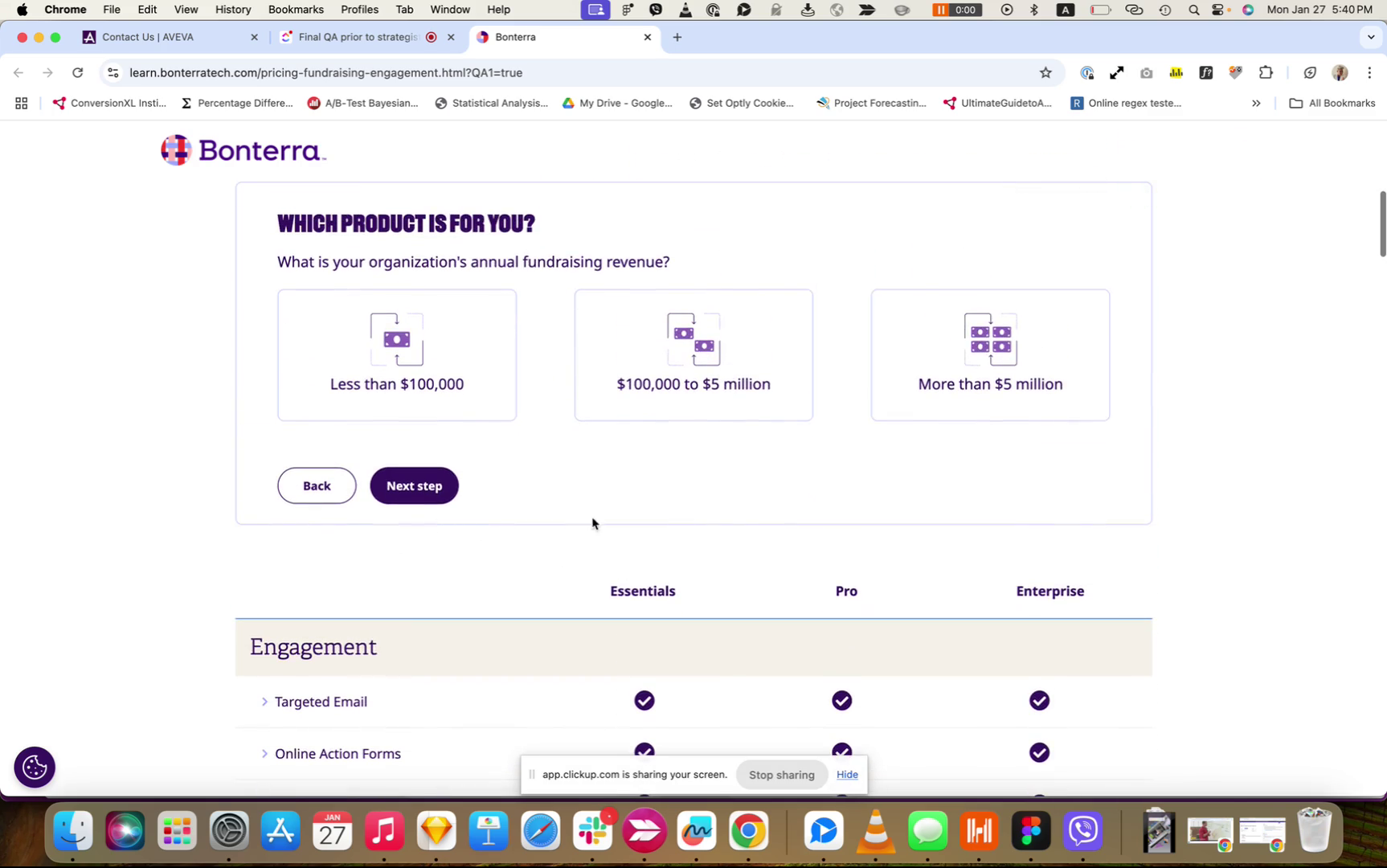Viewport: 1387px width, 868px height.
Task: Click the page vertical scrollbar thumb
Action: click(x=1382, y=224)
